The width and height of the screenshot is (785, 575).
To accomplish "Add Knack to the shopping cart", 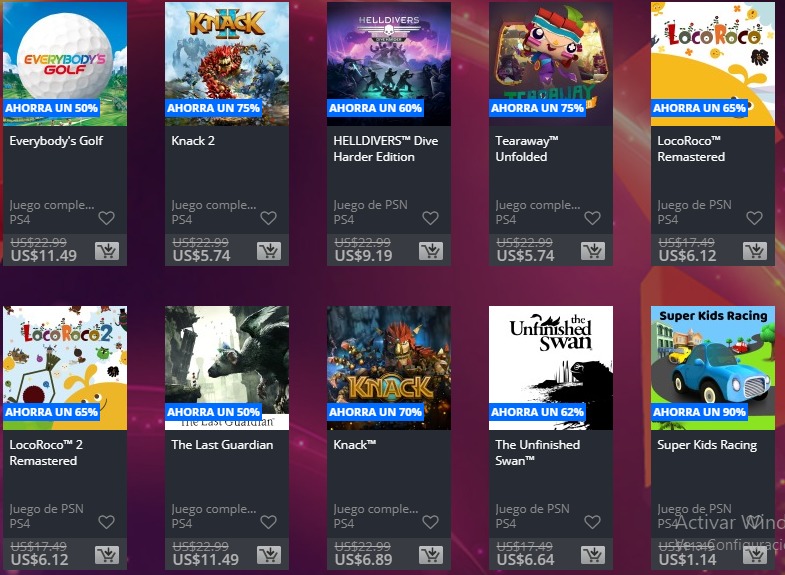I will [x=431, y=554].
